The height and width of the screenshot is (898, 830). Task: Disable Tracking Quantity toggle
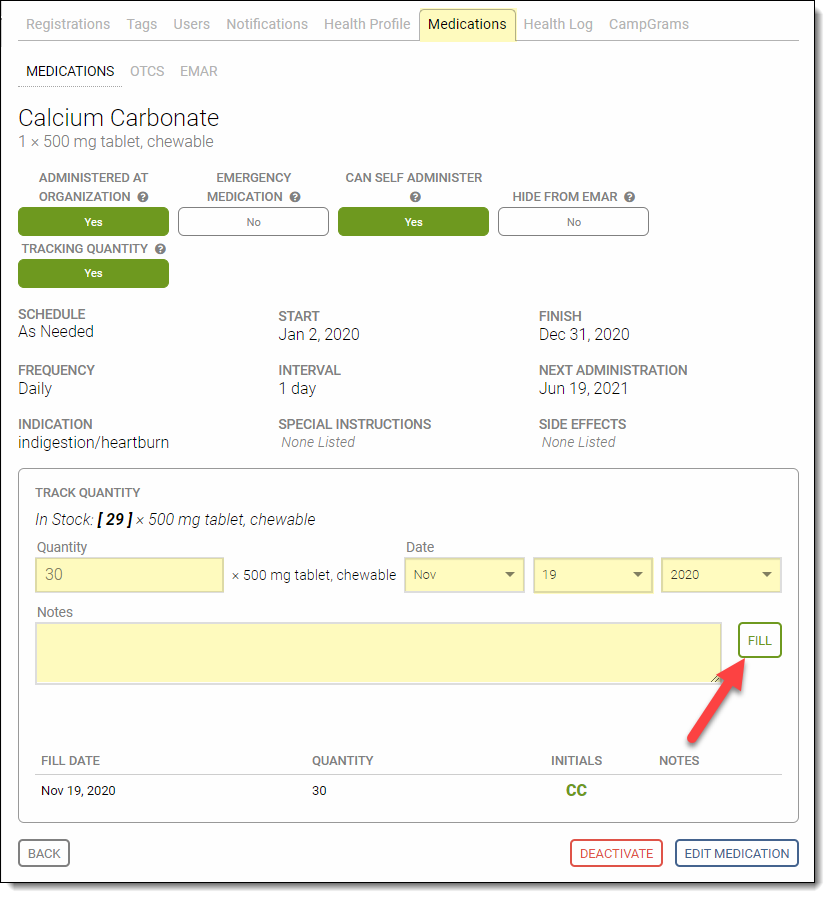pyautogui.click(x=93, y=273)
